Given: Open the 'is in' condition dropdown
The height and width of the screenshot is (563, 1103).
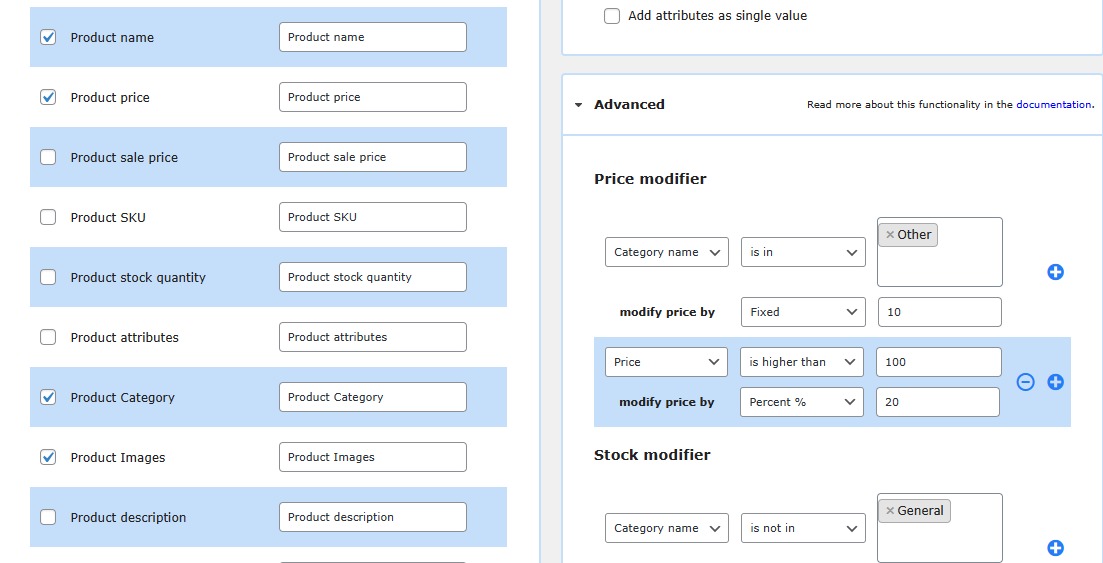Looking at the screenshot, I should 803,252.
